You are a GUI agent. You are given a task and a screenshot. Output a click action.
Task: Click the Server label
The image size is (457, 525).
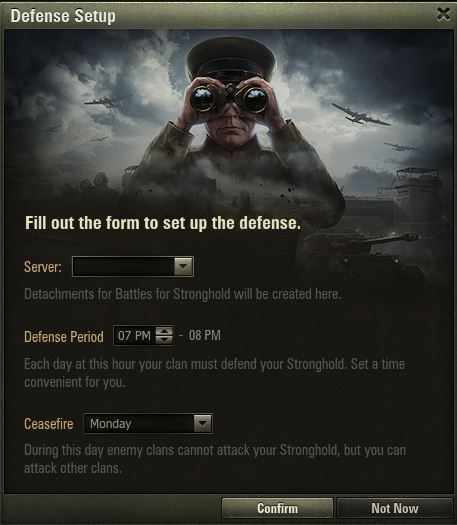click(43, 267)
